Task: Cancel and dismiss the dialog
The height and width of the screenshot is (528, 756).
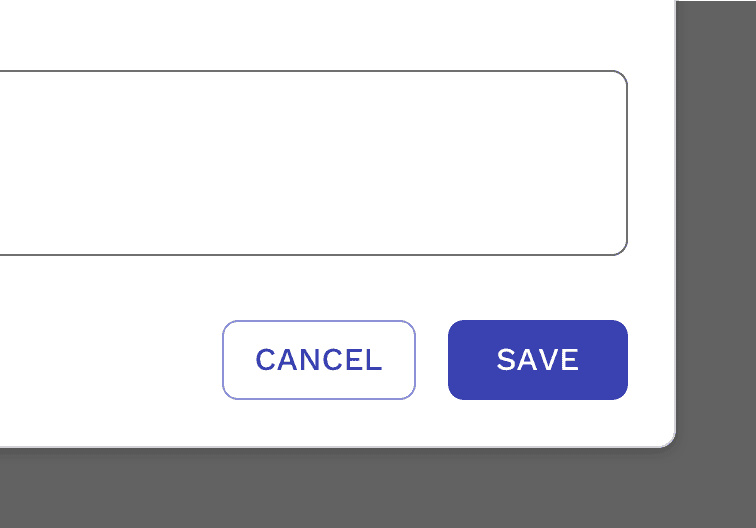Action: click(318, 360)
